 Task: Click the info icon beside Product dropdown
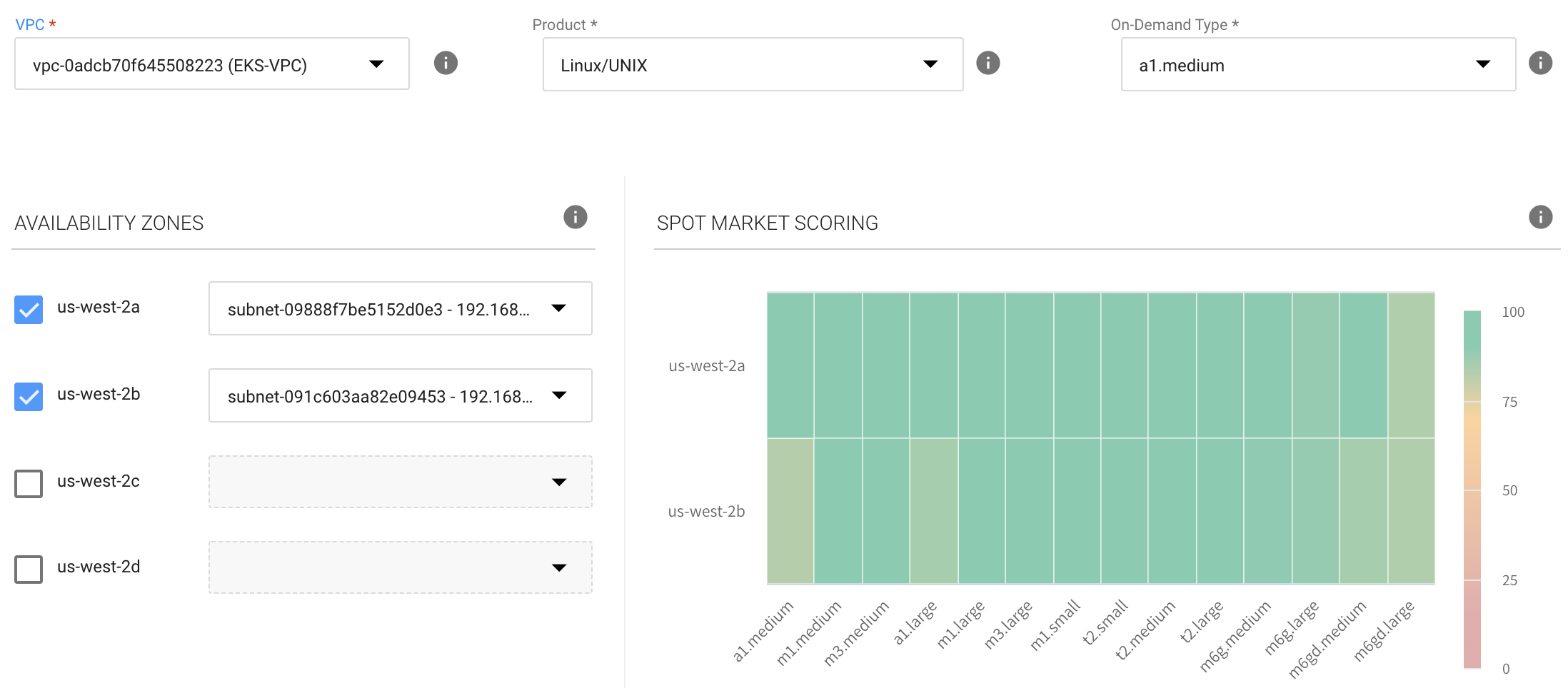pos(987,63)
